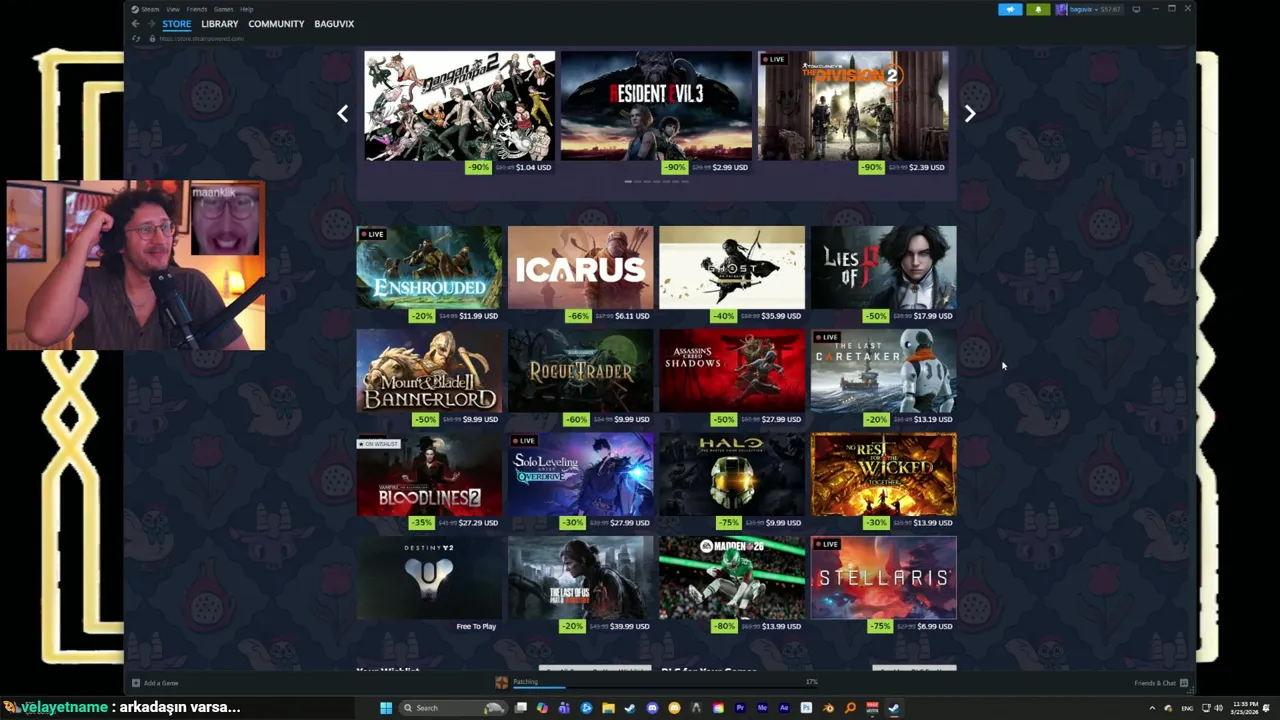
Task: Open the BAGUVIX profile tab
Action: click(x=334, y=24)
